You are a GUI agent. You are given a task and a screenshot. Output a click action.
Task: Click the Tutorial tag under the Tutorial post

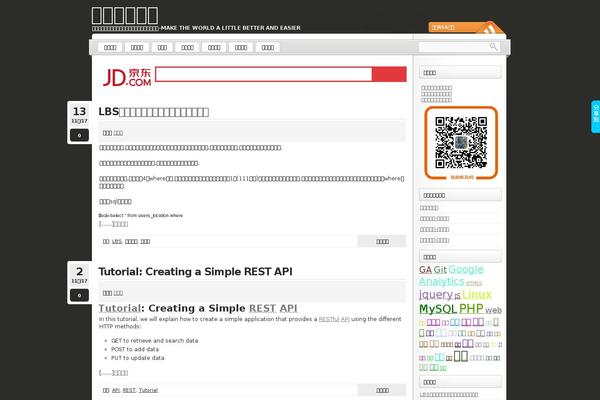(x=148, y=390)
